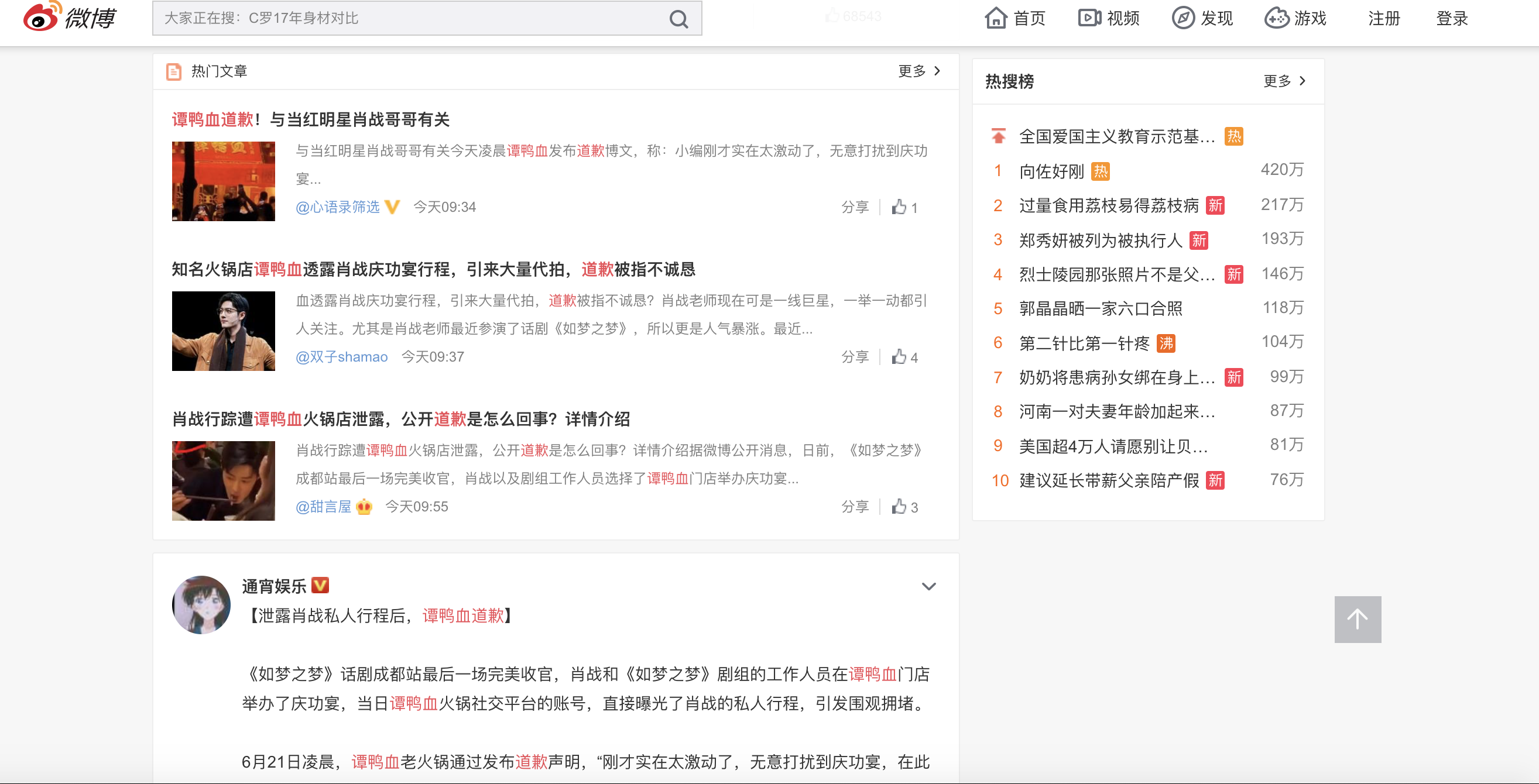1539x784 pixels.
Task: Expand post options chevron for 通宵娱乐
Action: (928, 586)
